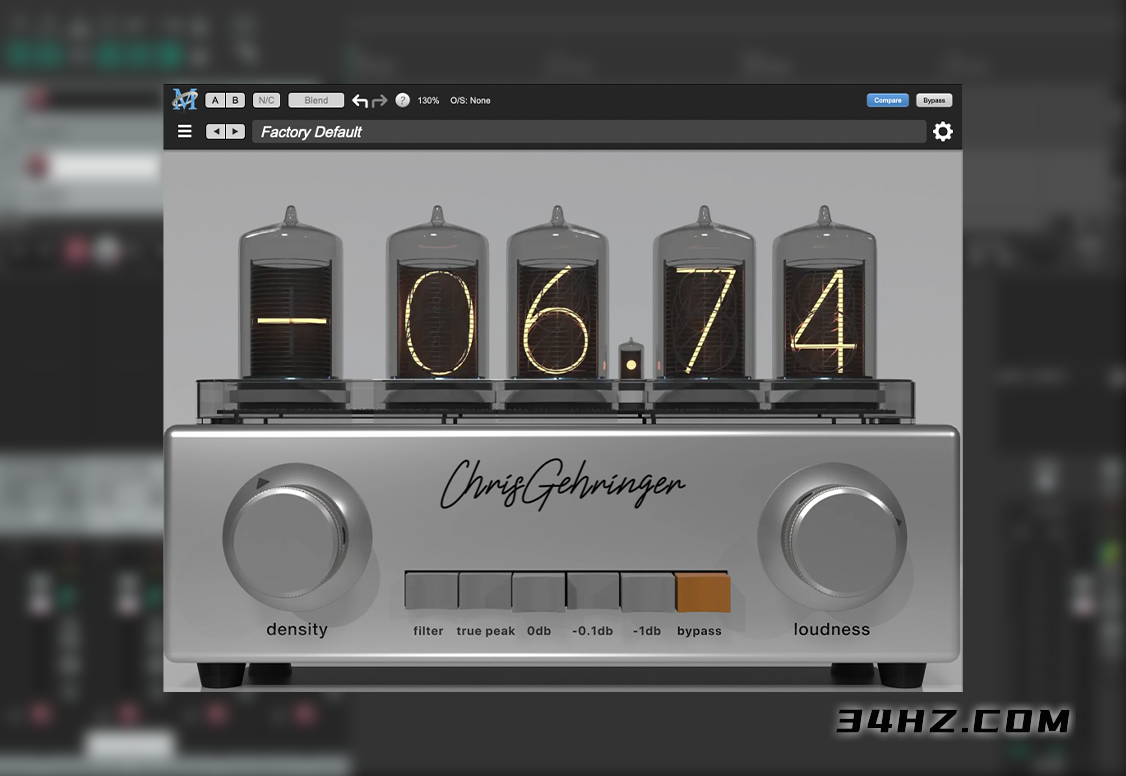Select the 0db ceiling switch
1126x776 pixels.
point(539,591)
